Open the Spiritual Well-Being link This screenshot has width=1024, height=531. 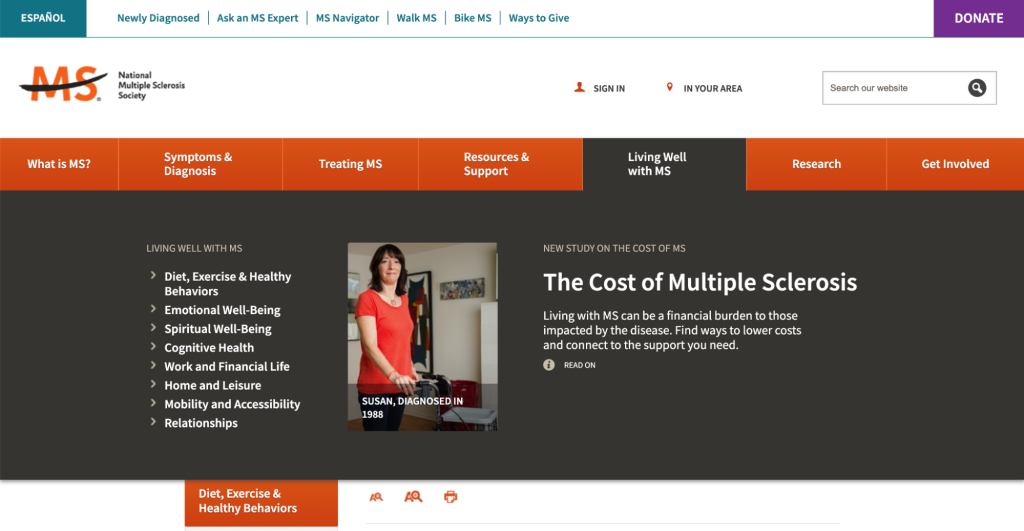pyautogui.click(x=217, y=329)
